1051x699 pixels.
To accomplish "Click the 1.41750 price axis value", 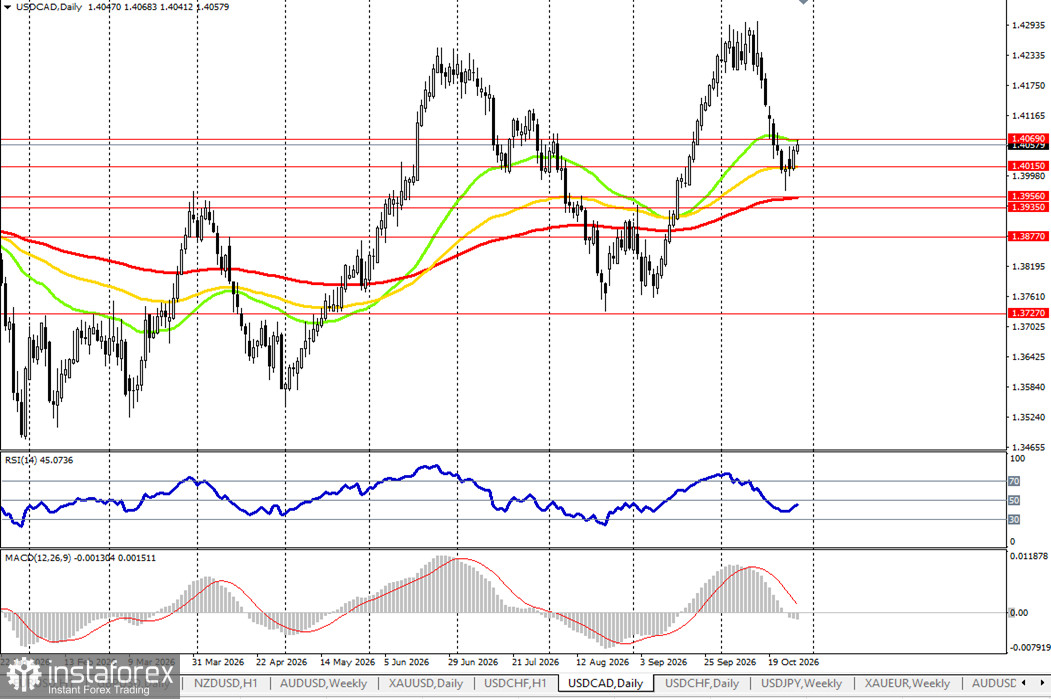I will click(x=1028, y=86).
